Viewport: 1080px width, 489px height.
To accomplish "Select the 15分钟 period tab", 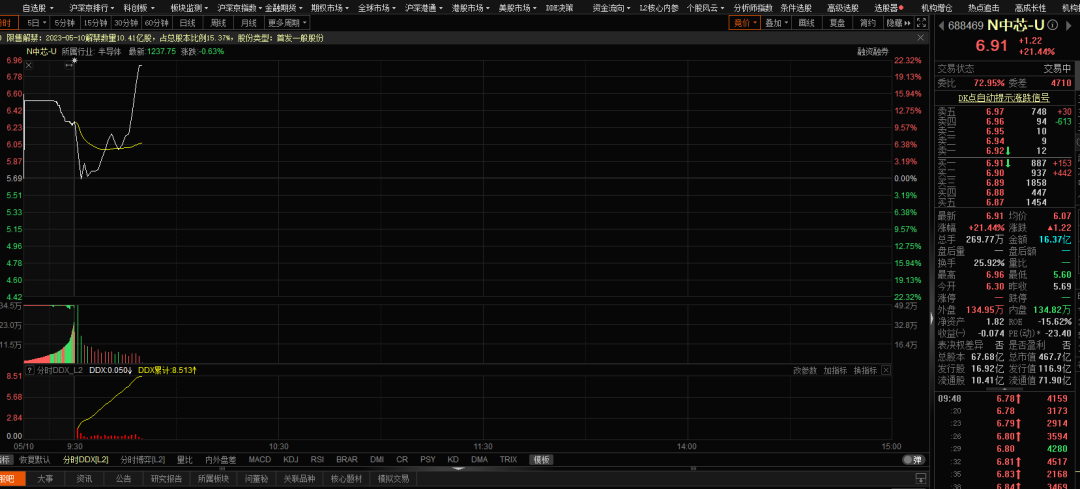I will [x=96, y=23].
